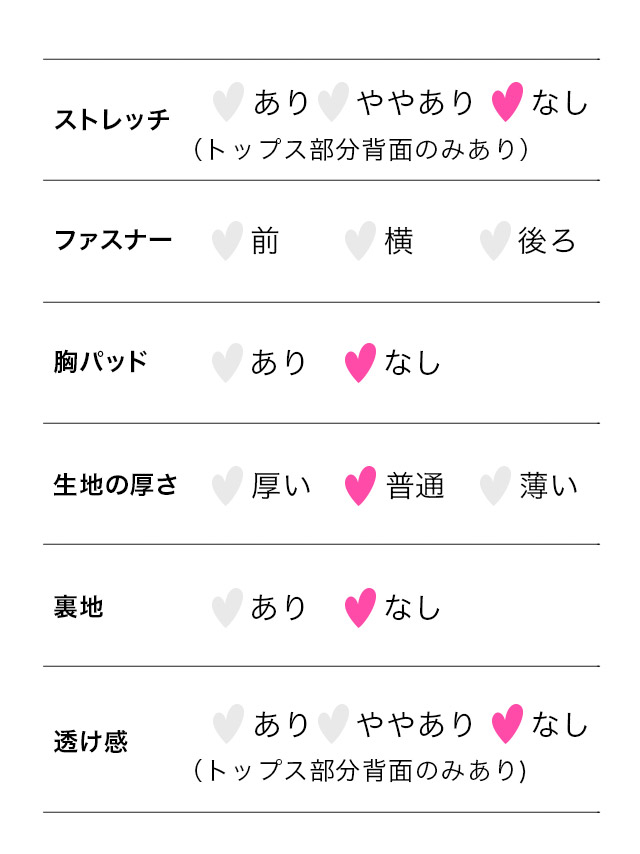Select the gray heart for 胸パッド あり

click(x=227, y=363)
